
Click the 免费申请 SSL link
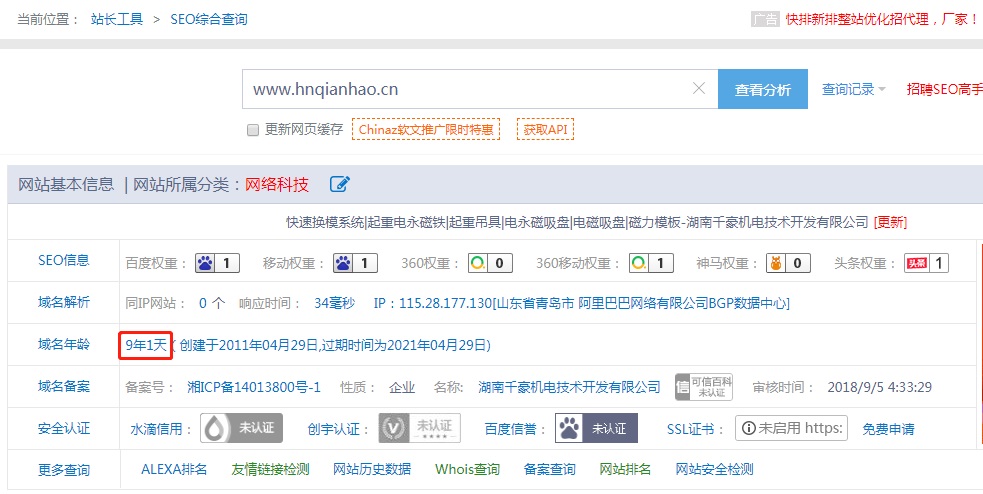pyautogui.click(x=888, y=429)
